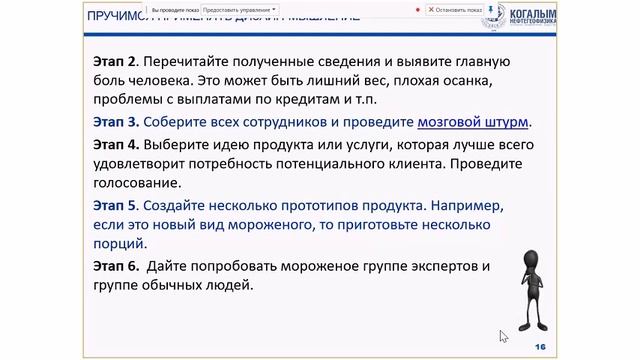This screenshot has height=360, width=640.
Task: Click the 'Этап 5' heading text
Action: tap(114, 205)
